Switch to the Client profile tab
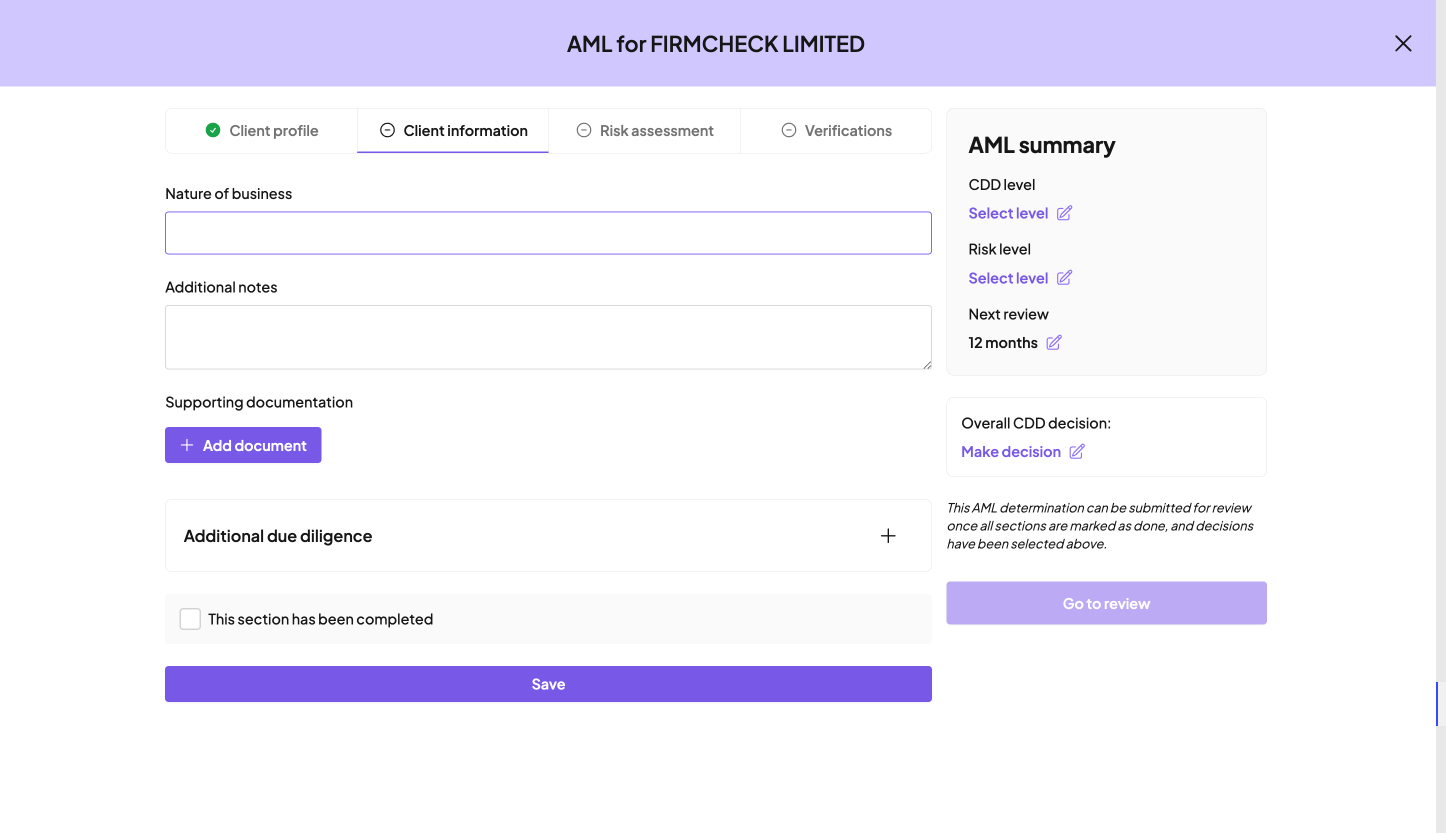Viewport: 1446px width, 833px height. point(261,131)
